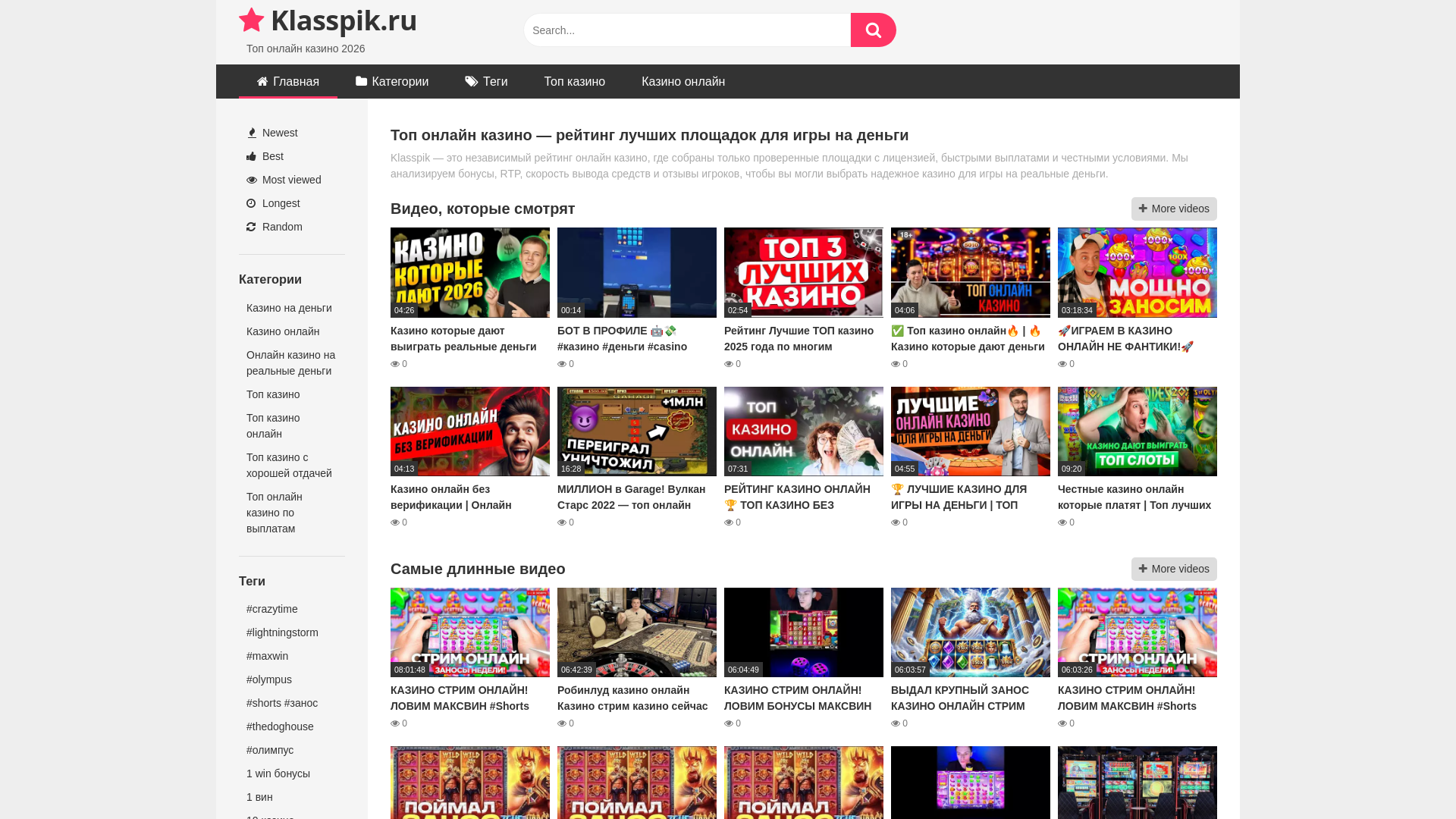Open the Казино онлайн menu item
The image size is (1456, 819).
click(683, 82)
